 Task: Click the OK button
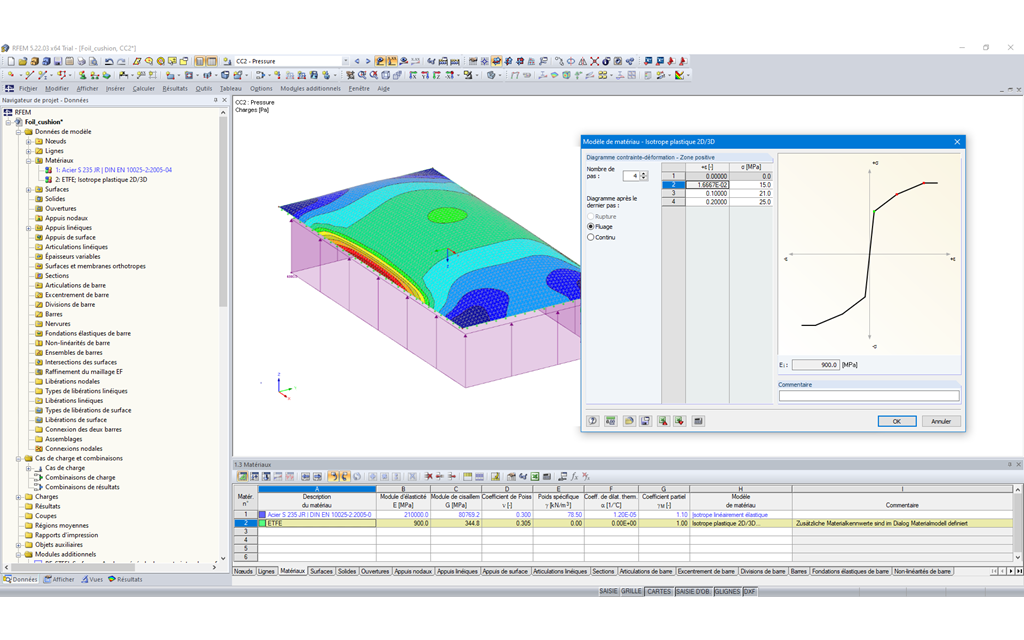[897, 421]
